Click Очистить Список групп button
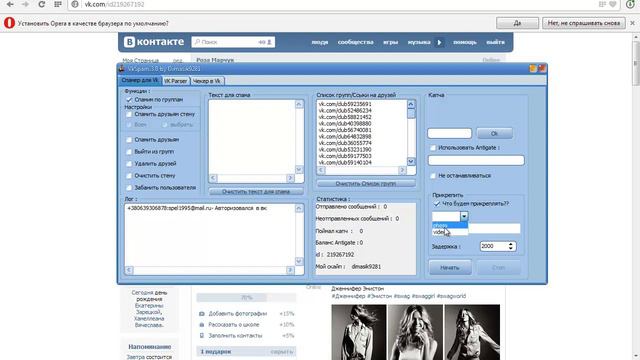The height and width of the screenshot is (360, 640). tap(366, 184)
